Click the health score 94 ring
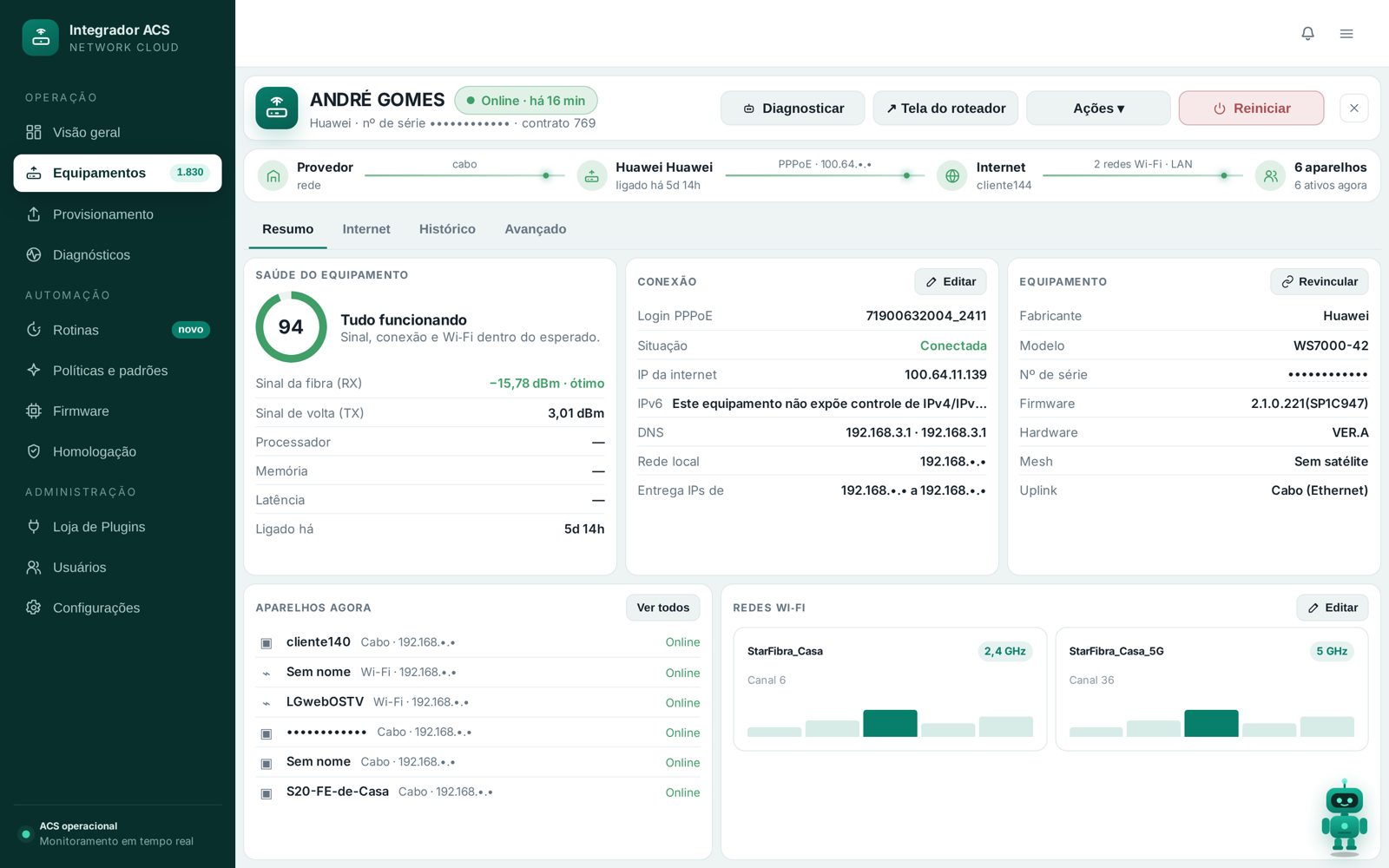 coord(291,326)
